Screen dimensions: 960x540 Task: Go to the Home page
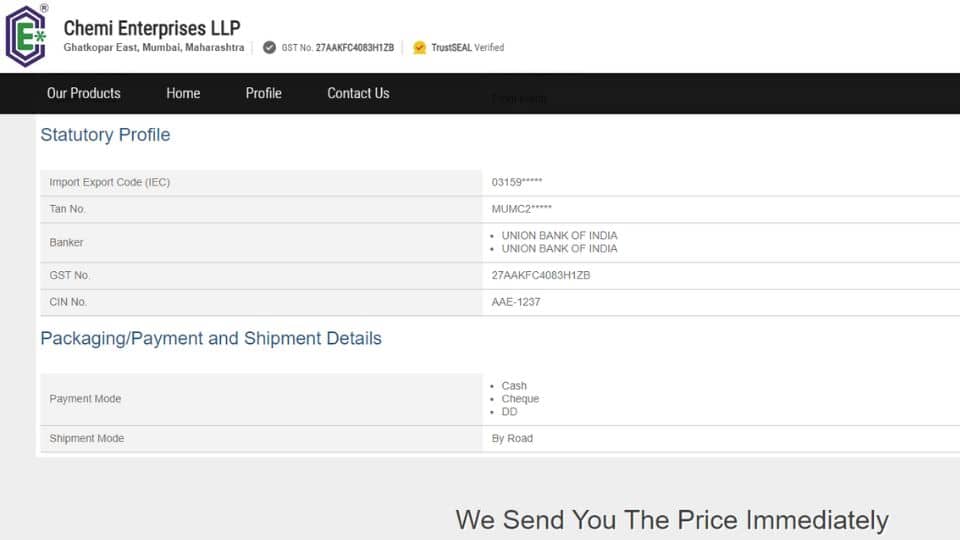point(183,93)
